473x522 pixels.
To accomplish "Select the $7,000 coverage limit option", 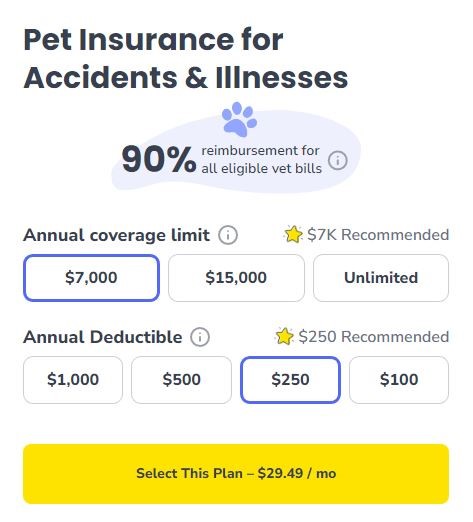I will (x=91, y=278).
